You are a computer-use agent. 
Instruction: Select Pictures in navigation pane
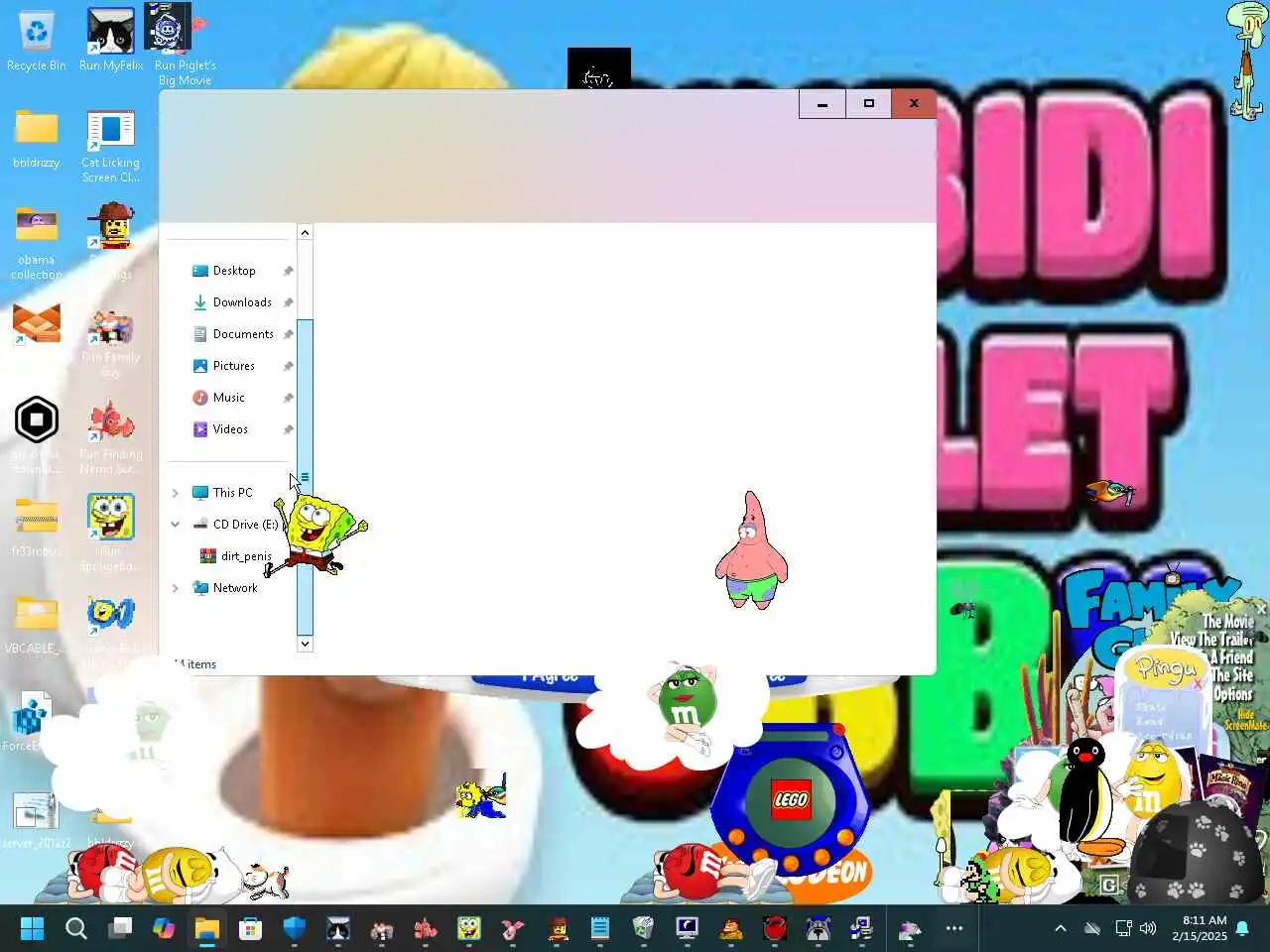232,366
